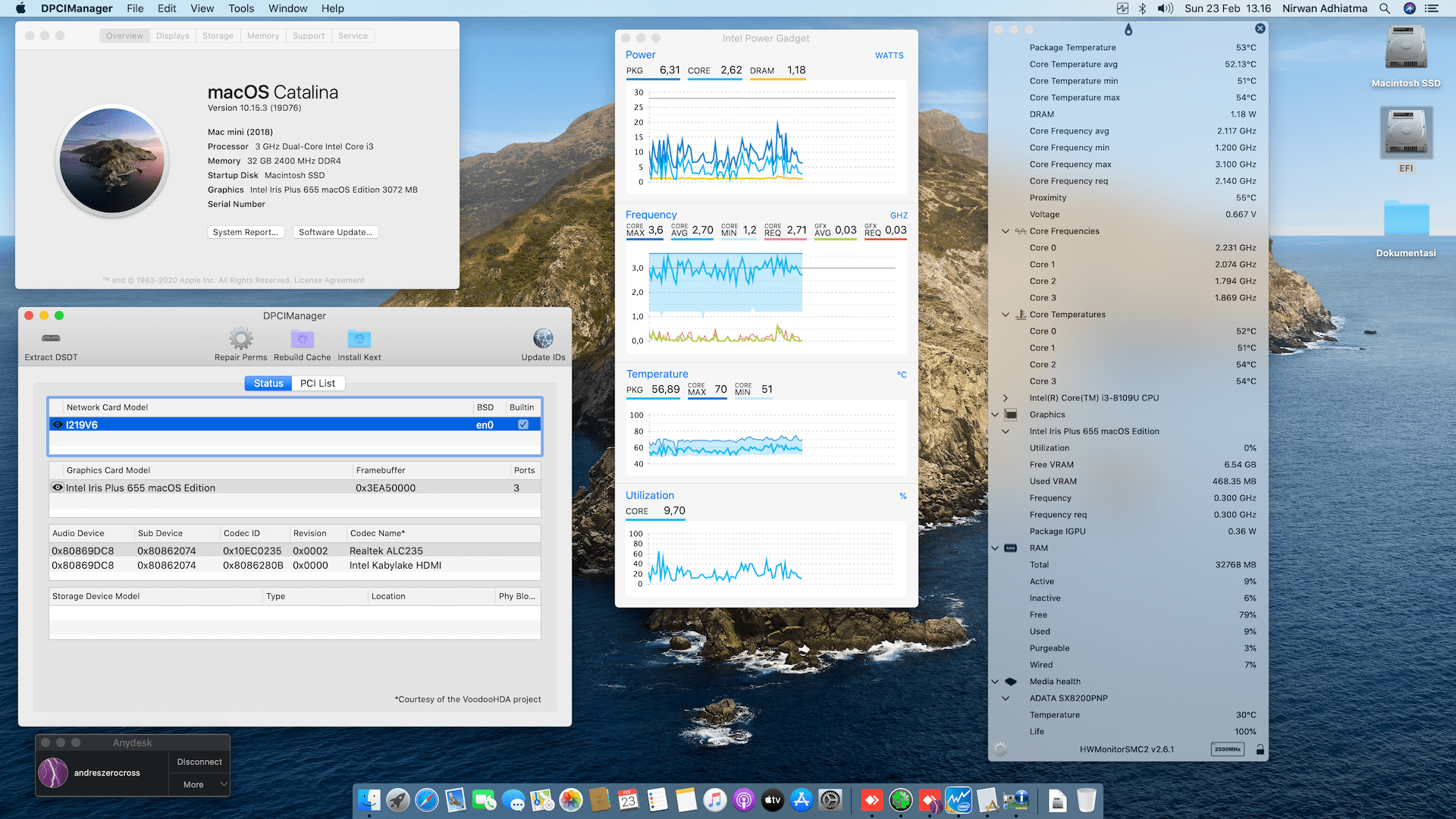
Task: Collapse the Graphics section in HWMonitorSMC2
Action: pos(995,415)
